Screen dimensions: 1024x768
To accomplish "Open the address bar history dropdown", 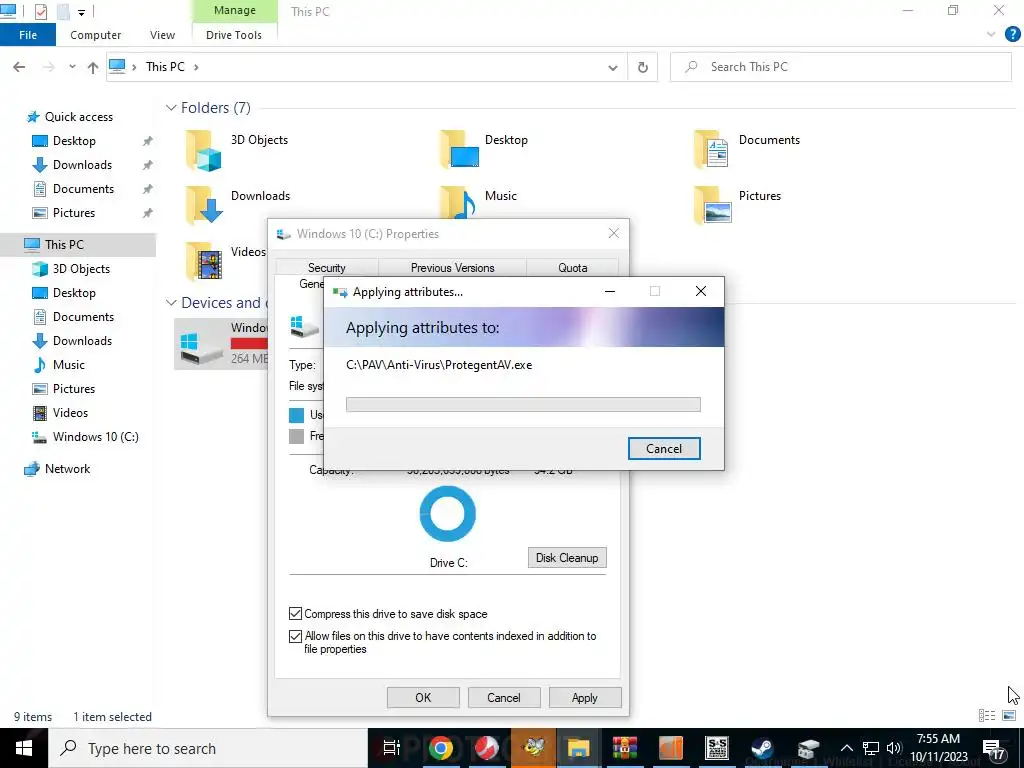I will [x=613, y=67].
